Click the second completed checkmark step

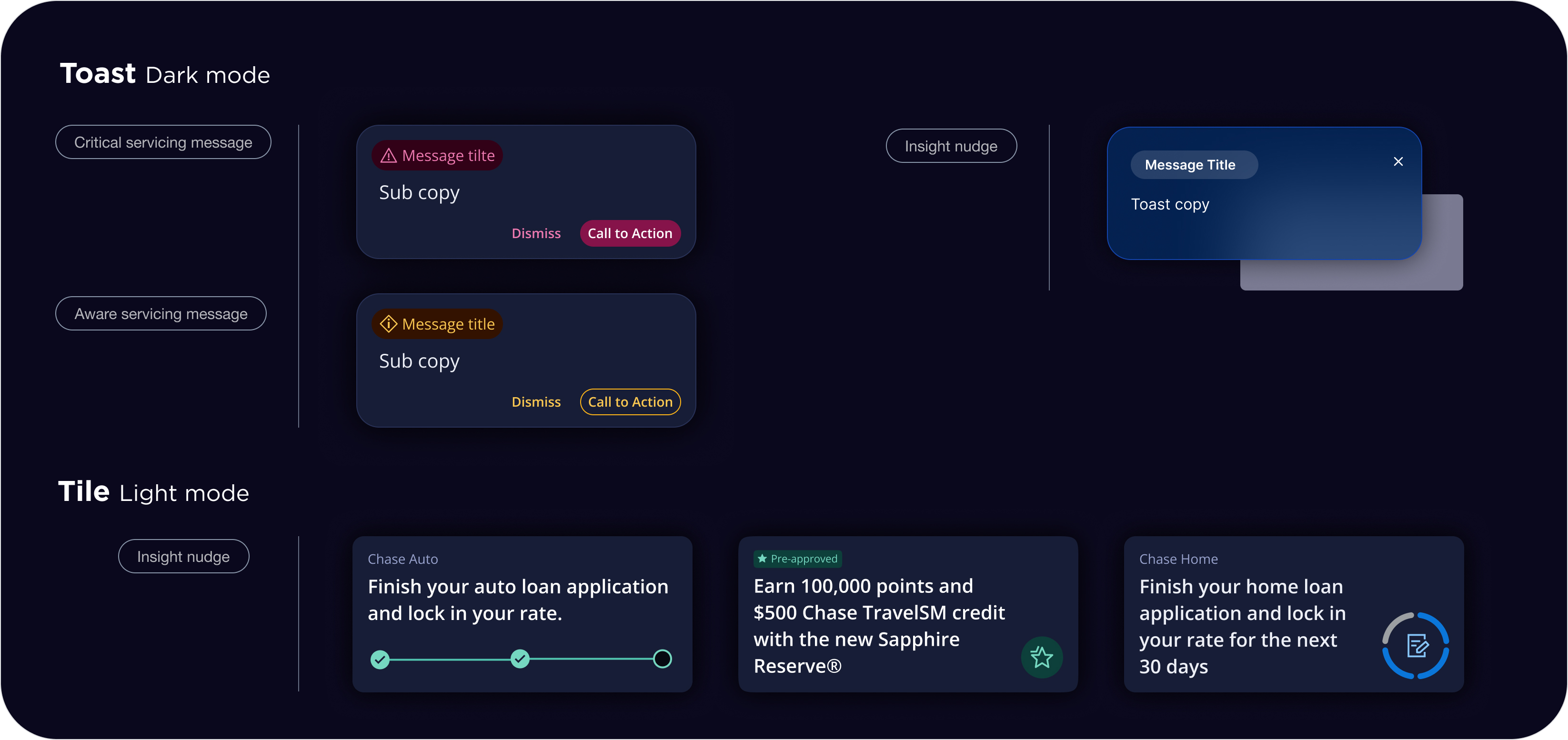[x=520, y=659]
